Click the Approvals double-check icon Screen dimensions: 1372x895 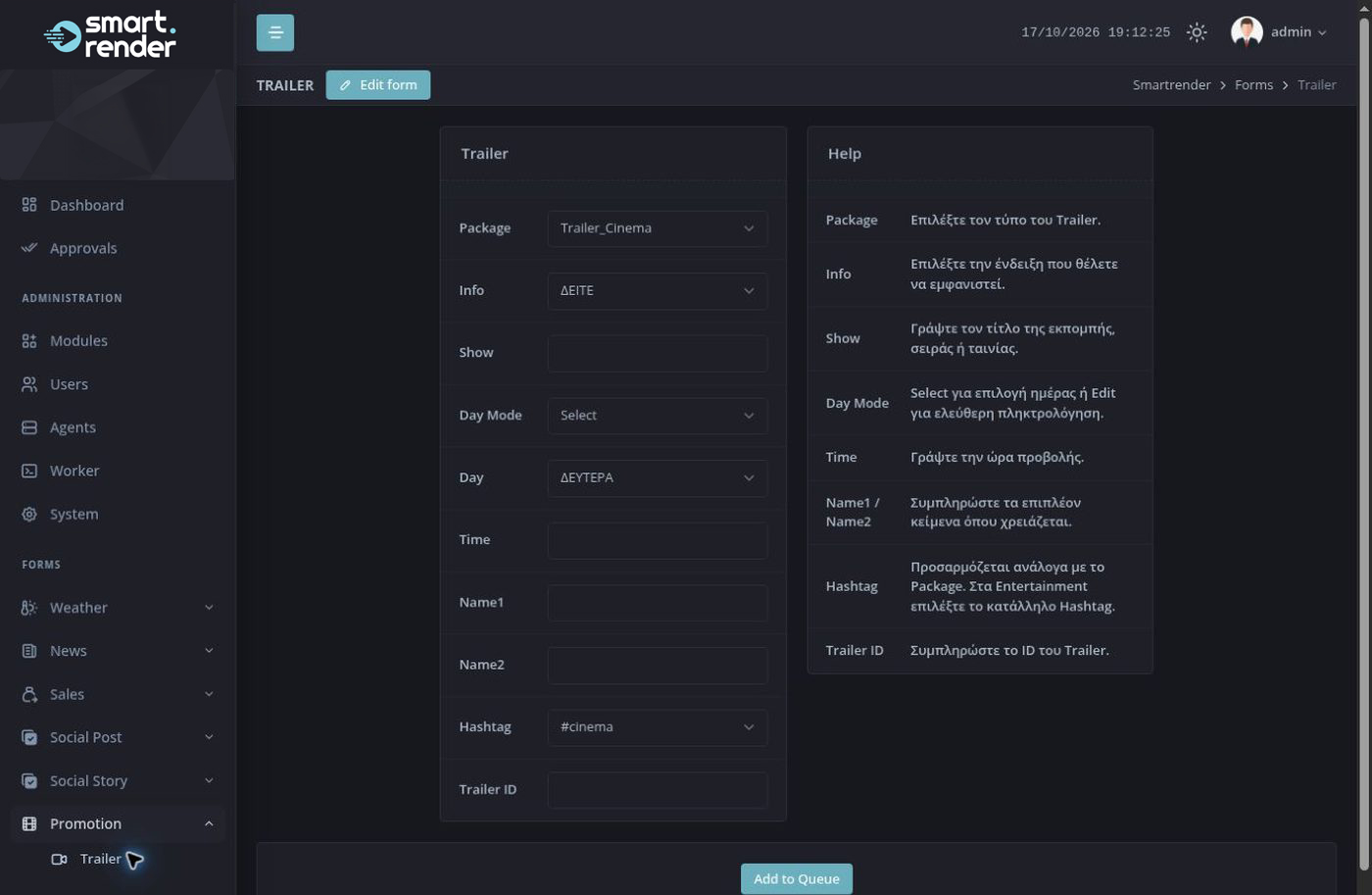(x=29, y=248)
